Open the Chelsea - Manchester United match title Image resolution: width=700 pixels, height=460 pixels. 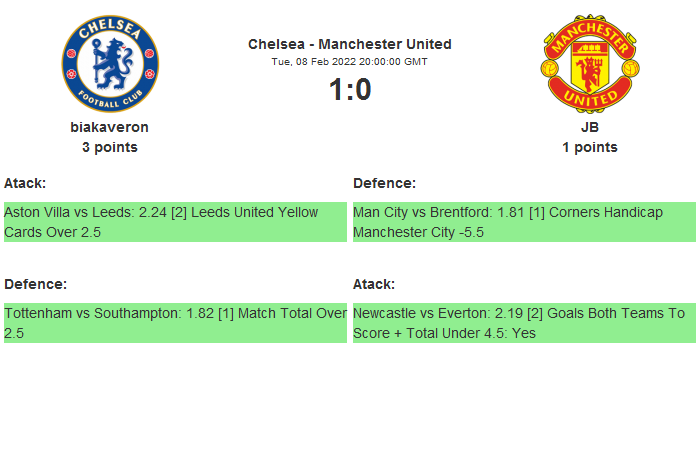coord(349,44)
